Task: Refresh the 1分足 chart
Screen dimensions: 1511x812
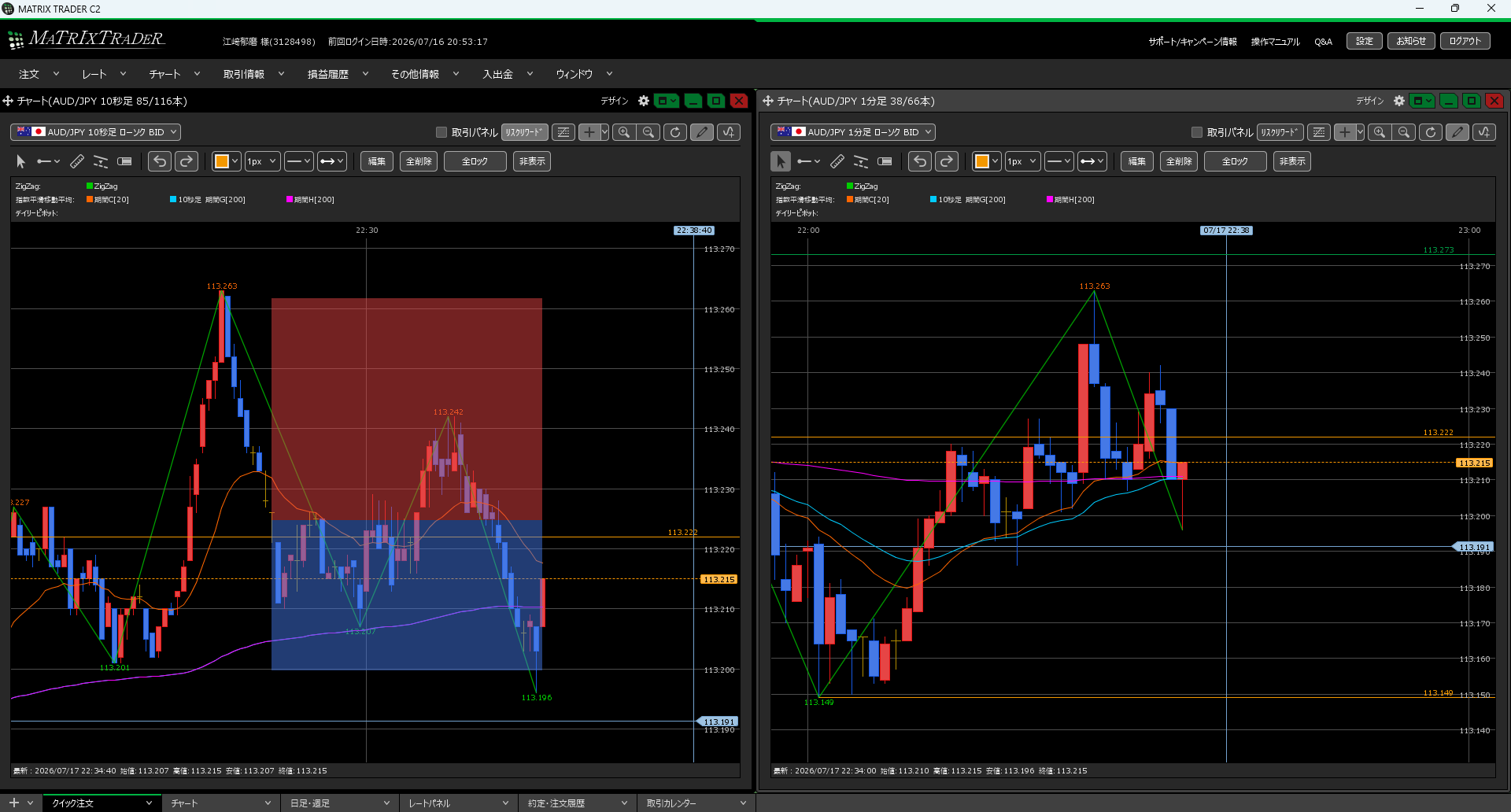Action: (x=1431, y=132)
